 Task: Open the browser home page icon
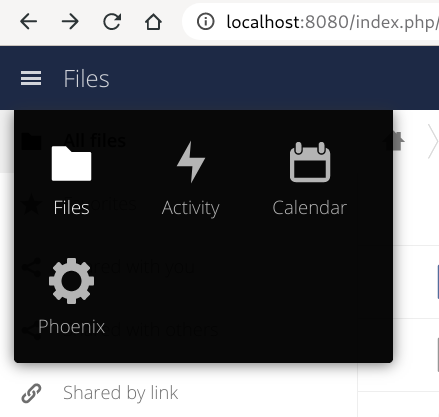point(153,22)
